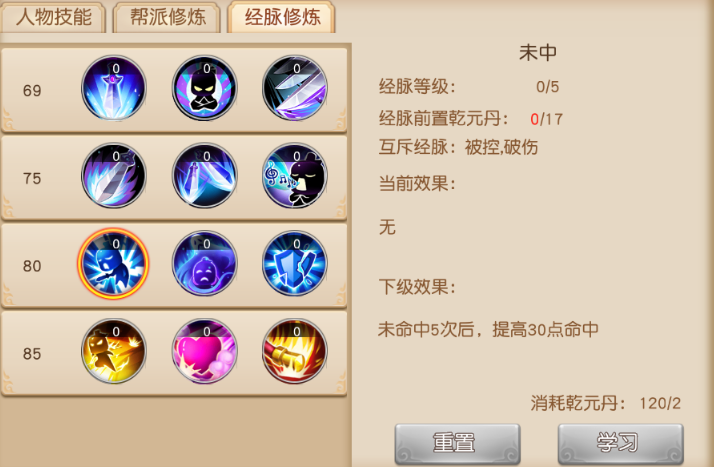Select the middle crossed blades skill in row 75
The height and width of the screenshot is (467, 714).
coord(204,176)
